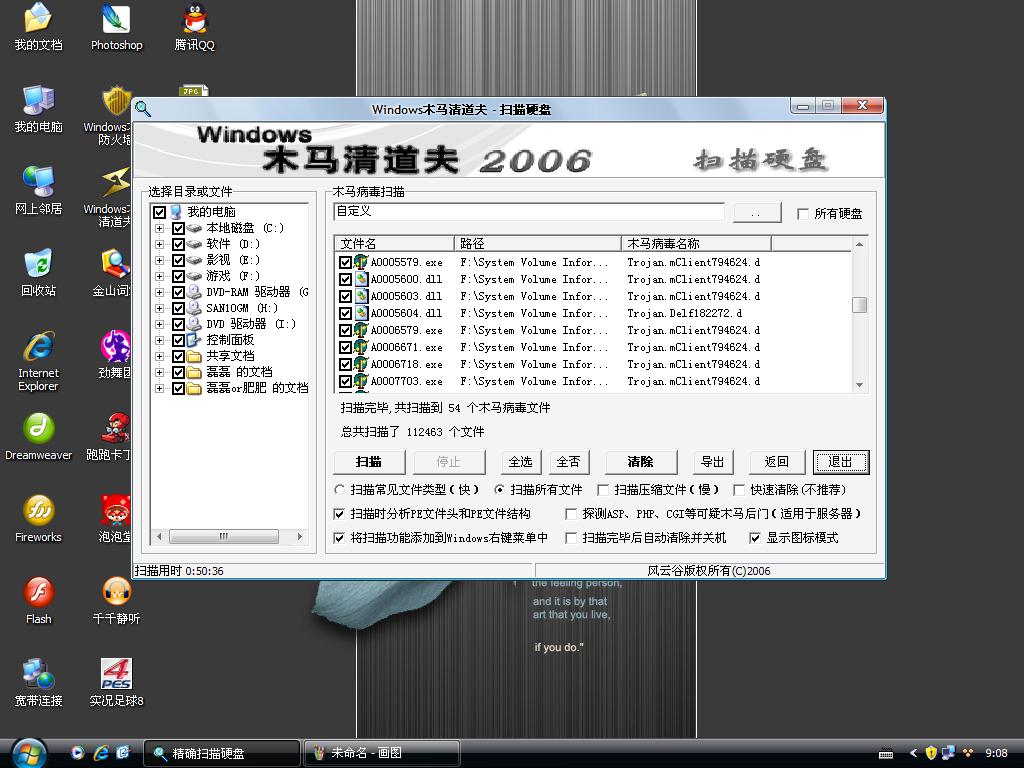
Task: Click the results list scrollbar thumb
Action: pyautogui.click(x=859, y=304)
